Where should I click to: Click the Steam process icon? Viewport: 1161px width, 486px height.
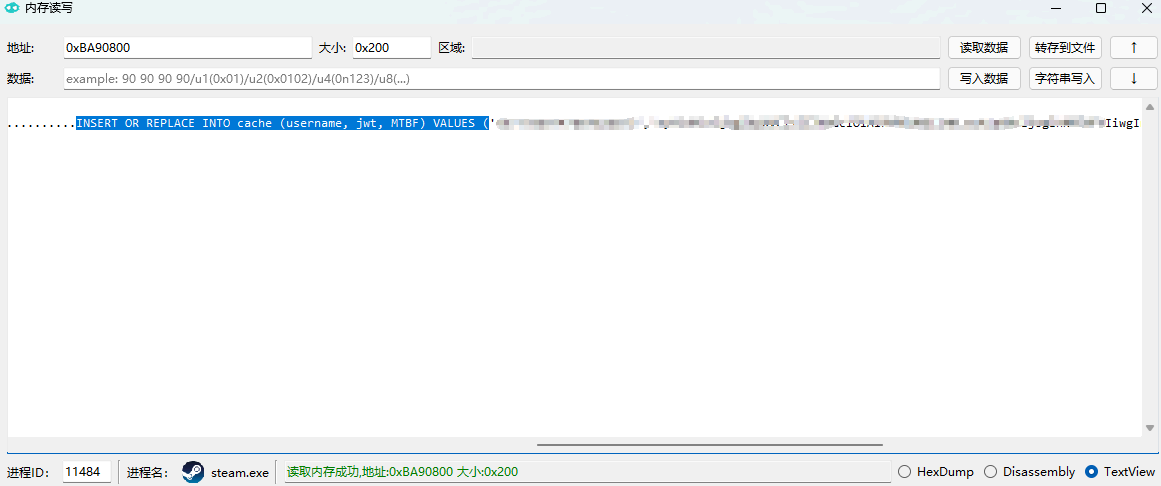[193, 472]
